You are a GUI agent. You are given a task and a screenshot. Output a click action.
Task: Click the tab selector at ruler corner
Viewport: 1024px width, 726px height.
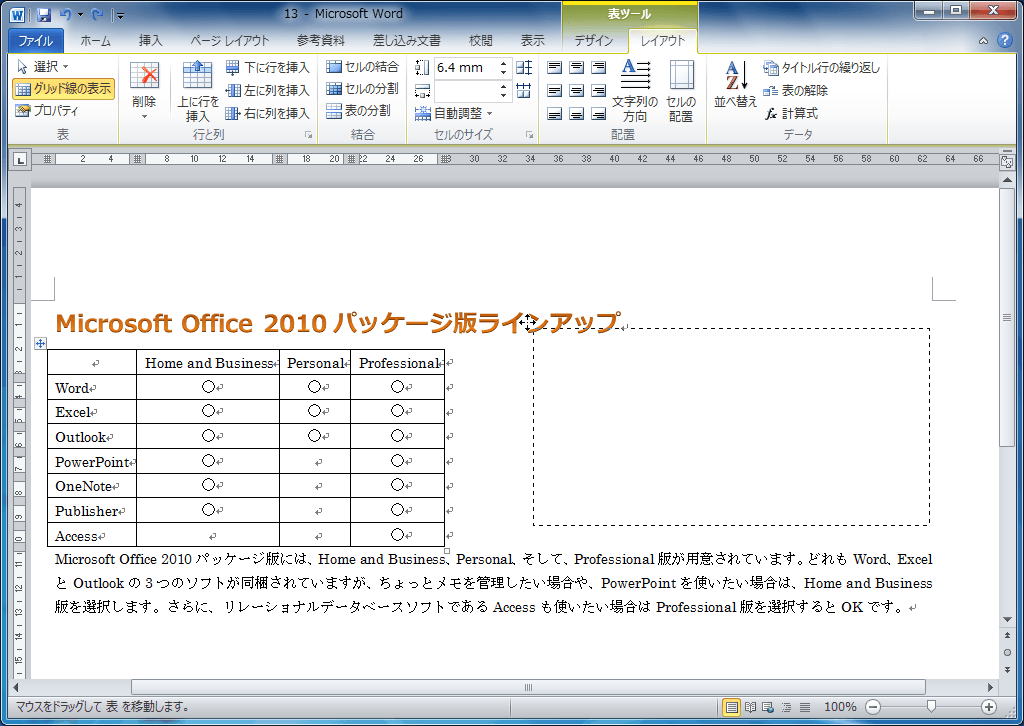point(20,159)
